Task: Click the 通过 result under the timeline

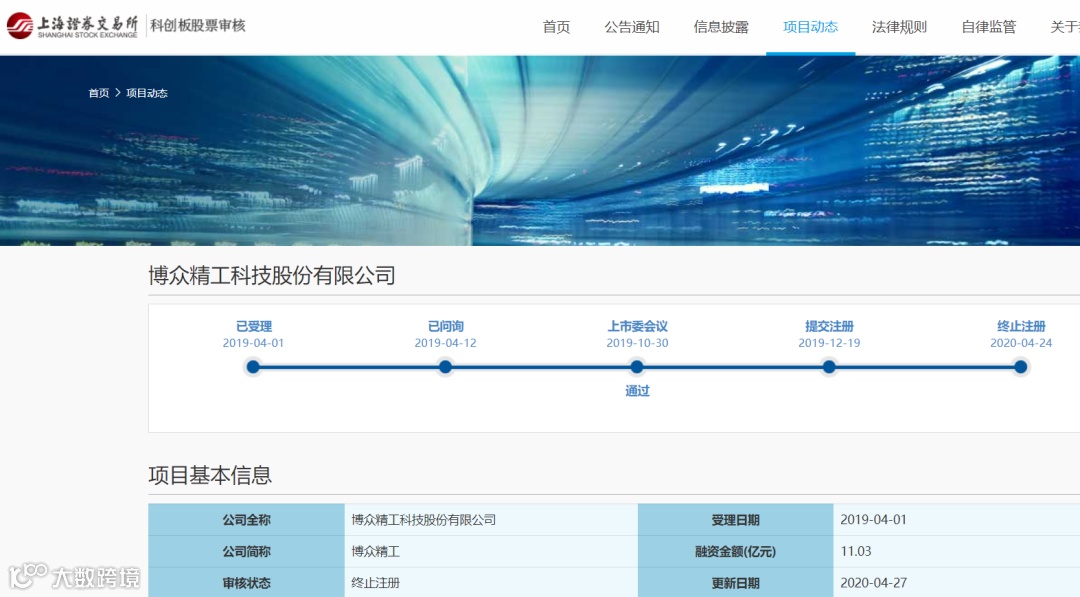Action: tap(637, 391)
